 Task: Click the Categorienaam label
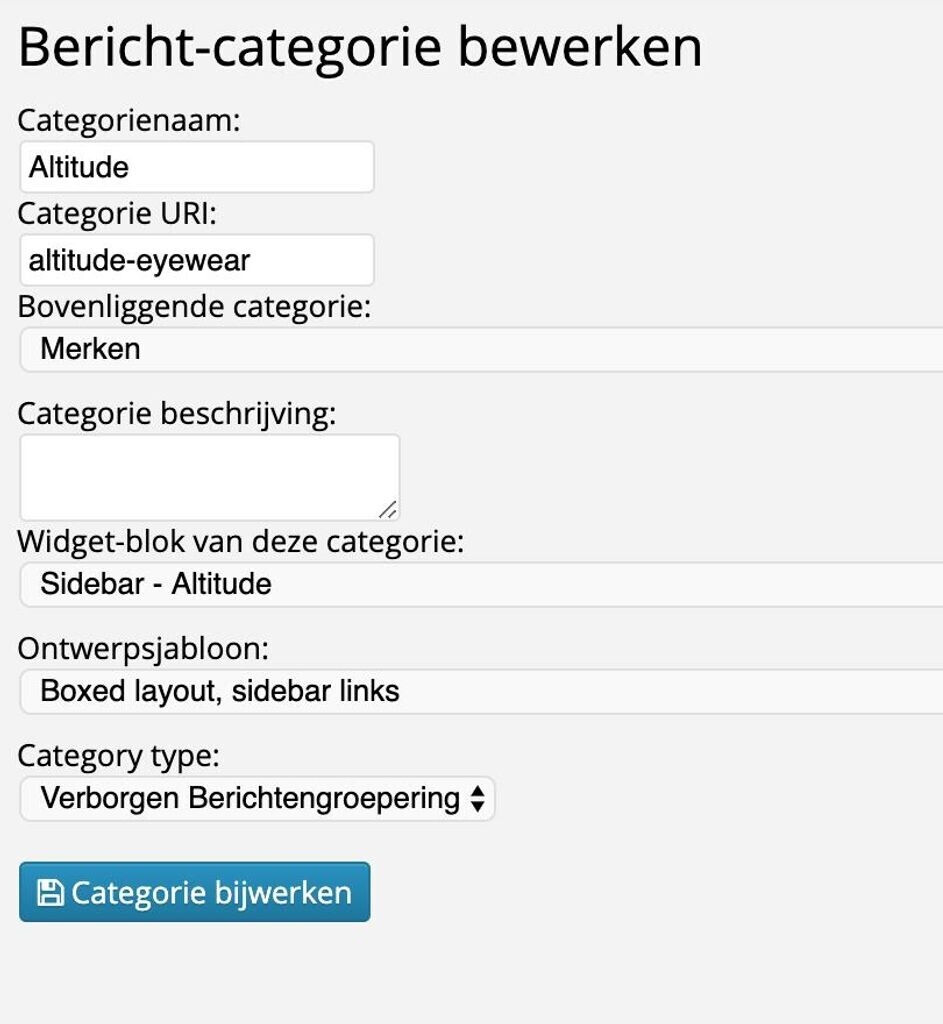(x=130, y=121)
